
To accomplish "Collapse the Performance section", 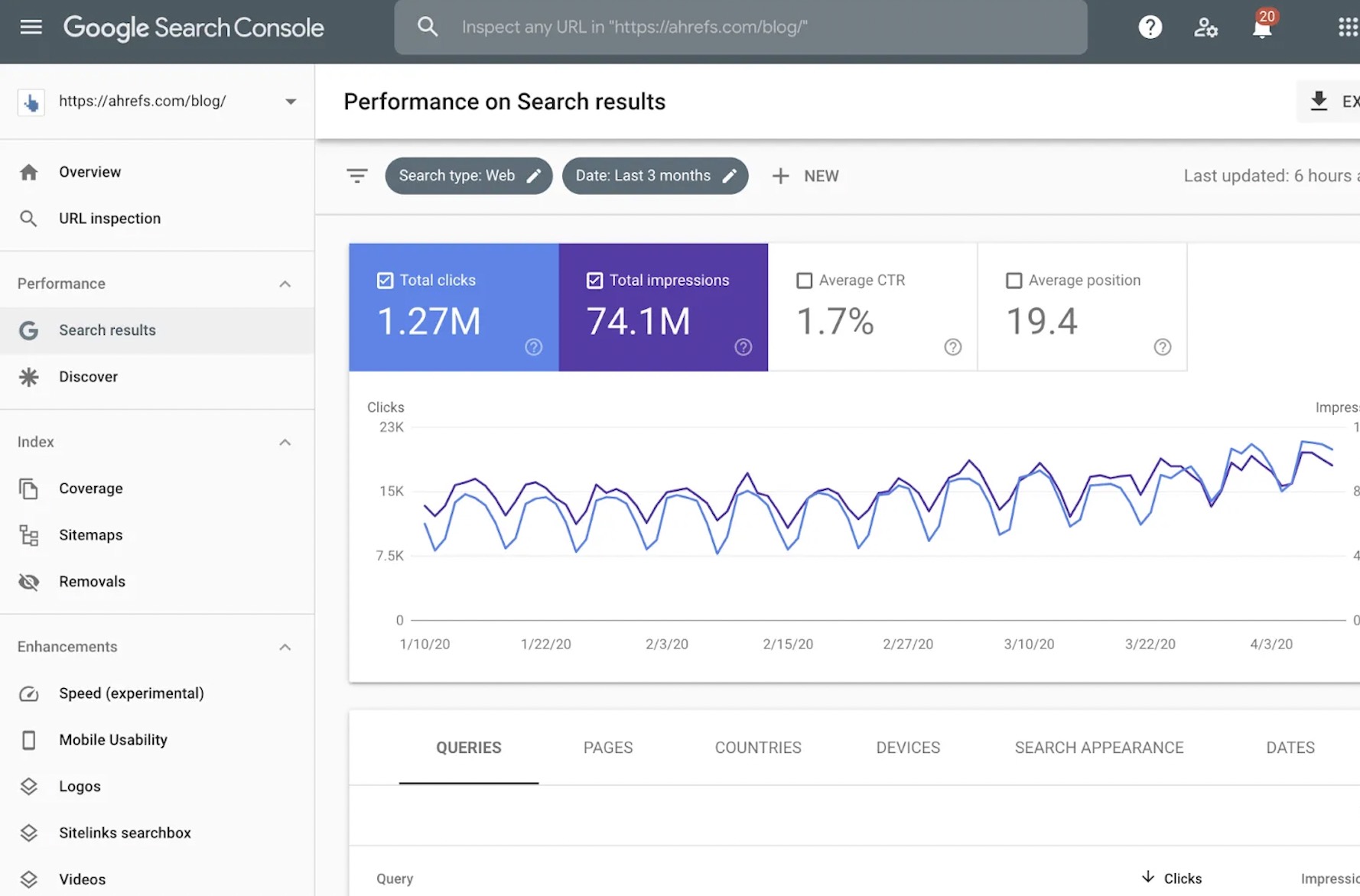I will click(x=285, y=284).
